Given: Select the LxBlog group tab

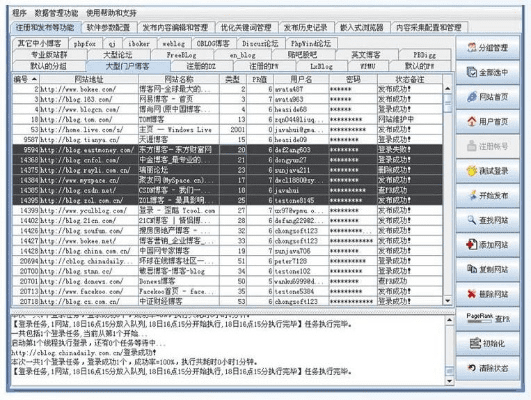Looking at the screenshot, I should (321, 66).
